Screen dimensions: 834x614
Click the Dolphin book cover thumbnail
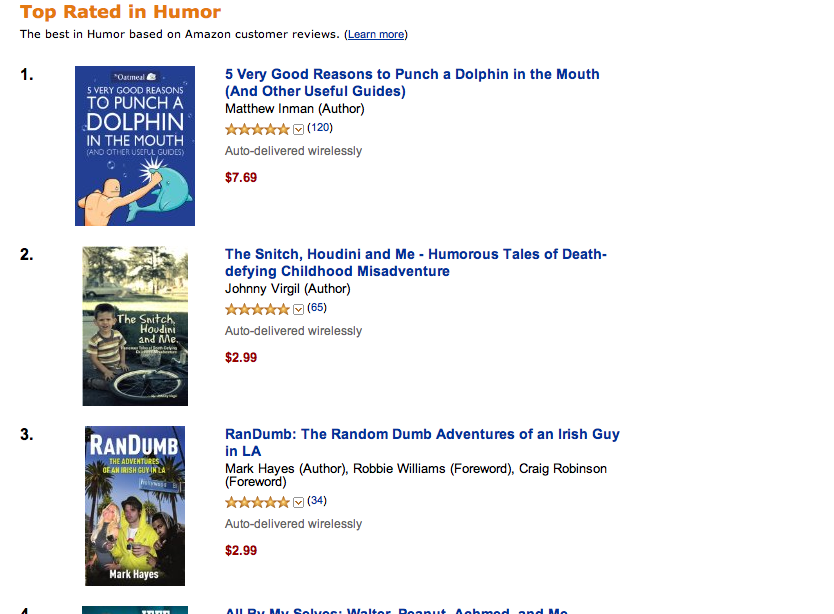point(135,146)
